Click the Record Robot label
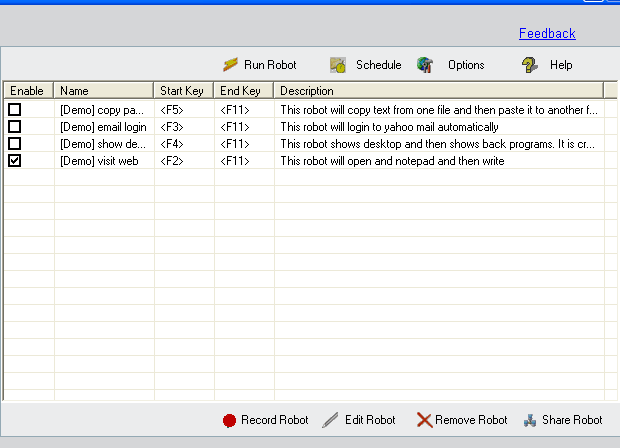 [274, 420]
